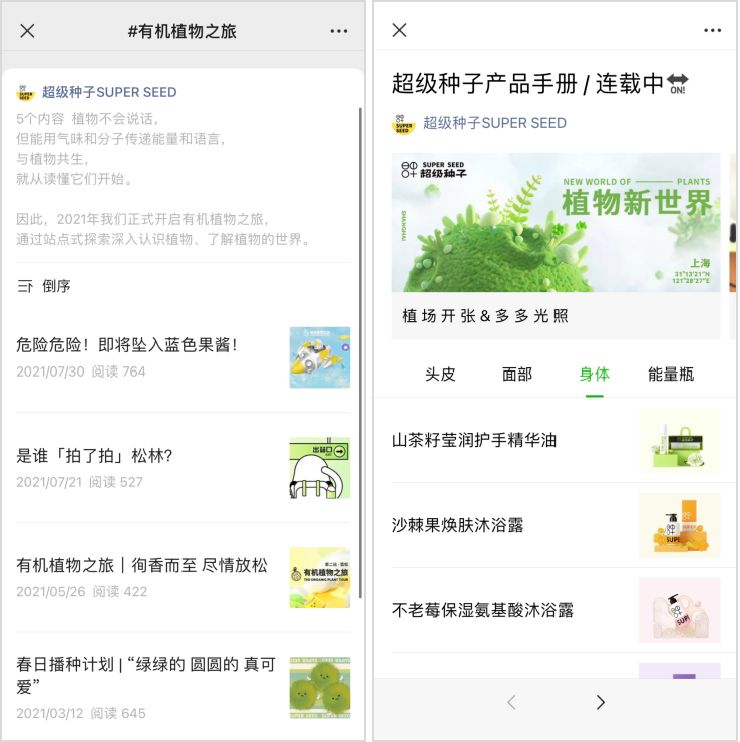Screen dimensions: 740x742
Task: Open 不老莓保湿氨基酸沐浴露 product
Action: pyautogui.click(x=483, y=610)
